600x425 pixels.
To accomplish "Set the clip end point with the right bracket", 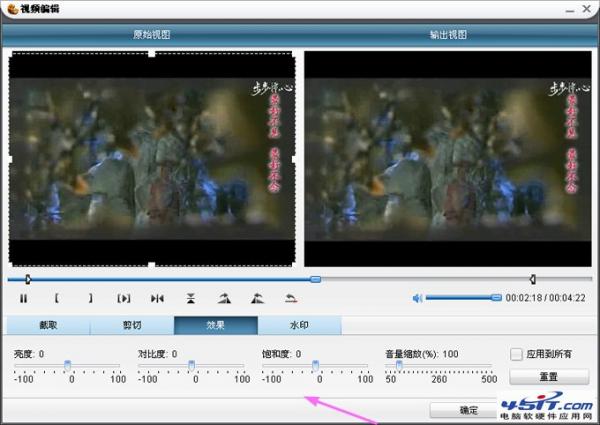I will point(90,298).
